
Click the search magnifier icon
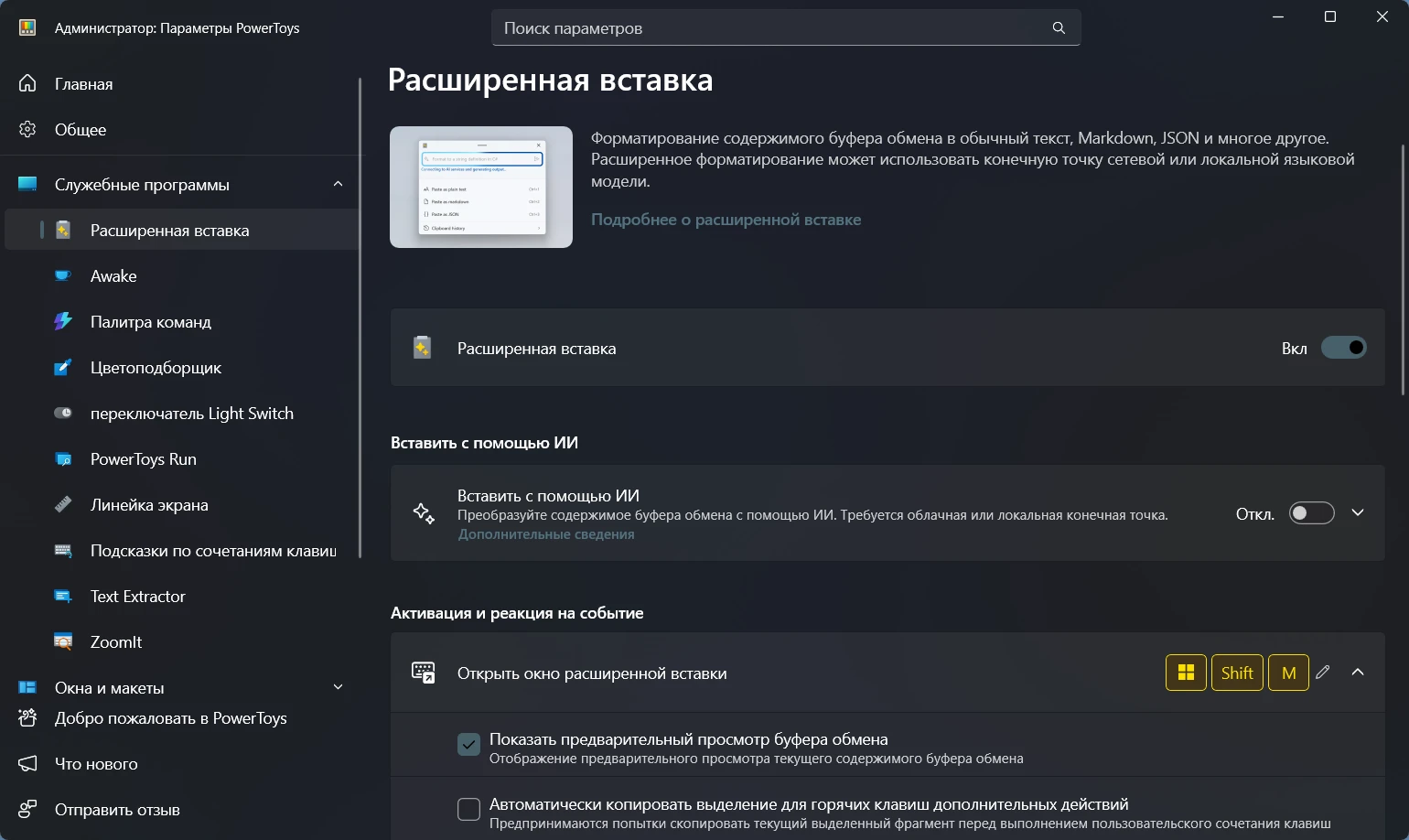click(1059, 28)
